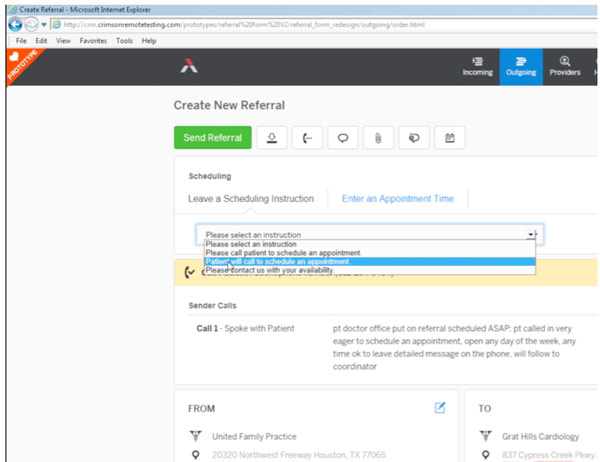Image resolution: width=600 pixels, height=462 pixels.
Task: Click Enter an Appointment Time link
Action: (397, 199)
